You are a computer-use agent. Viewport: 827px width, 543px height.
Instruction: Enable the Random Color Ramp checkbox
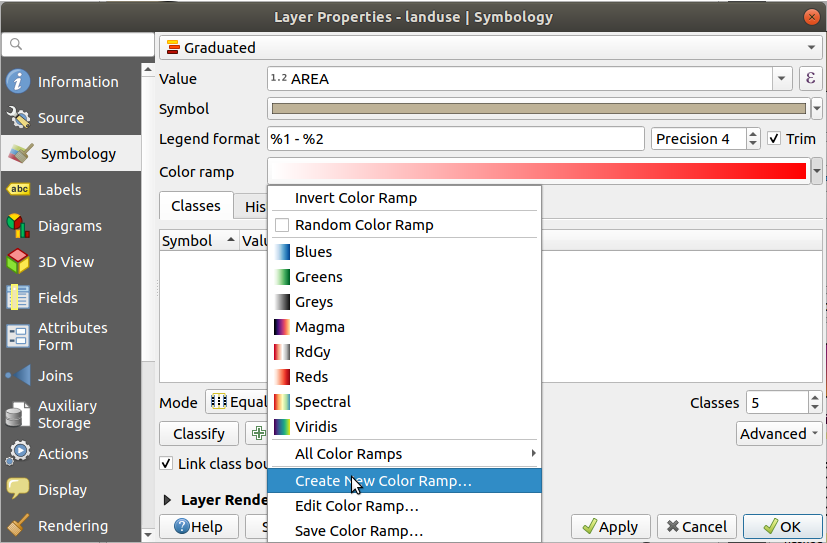pyautogui.click(x=282, y=225)
